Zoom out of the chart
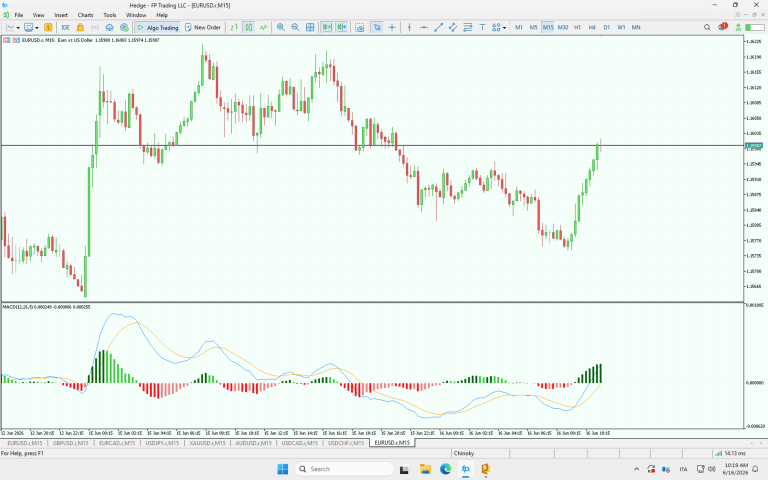 [x=295, y=27]
